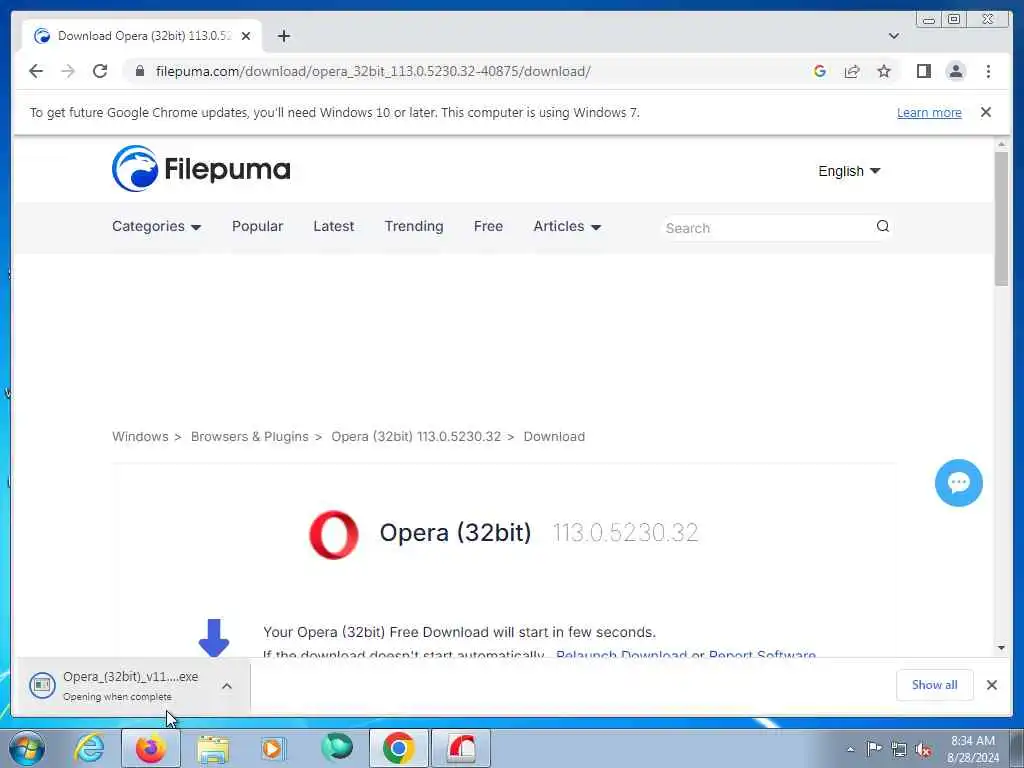Open the taskbar clock 8:34 AM
The width and height of the screenshot is (1024, 768).
(x=973, y=749)
